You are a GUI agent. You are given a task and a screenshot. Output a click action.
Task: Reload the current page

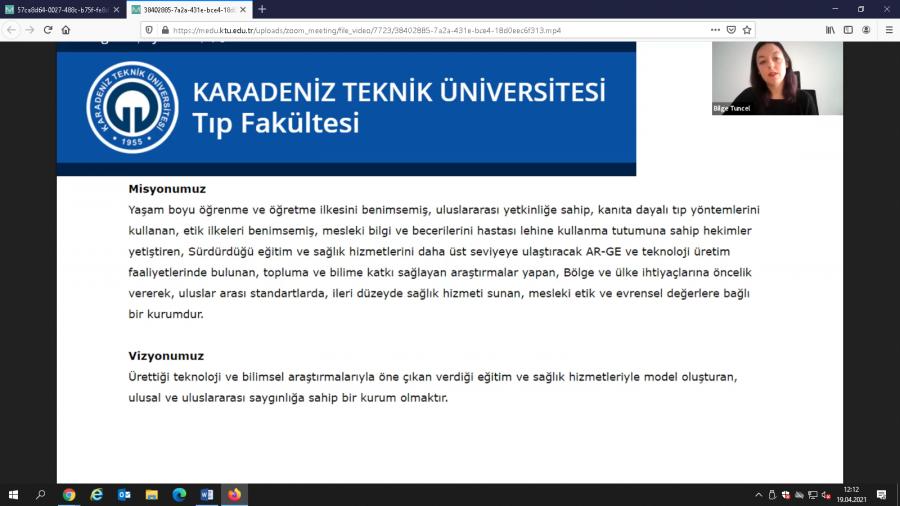(46, 30)
